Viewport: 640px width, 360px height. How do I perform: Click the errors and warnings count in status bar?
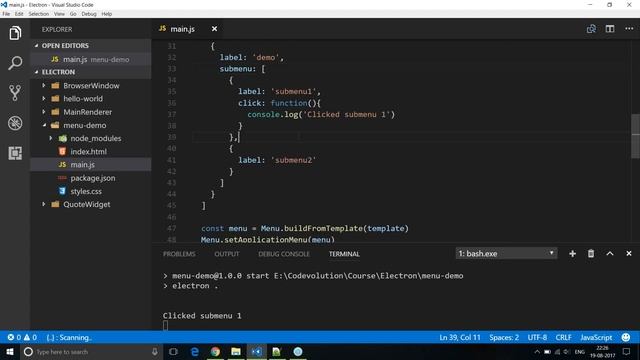(x=22, y=338)
